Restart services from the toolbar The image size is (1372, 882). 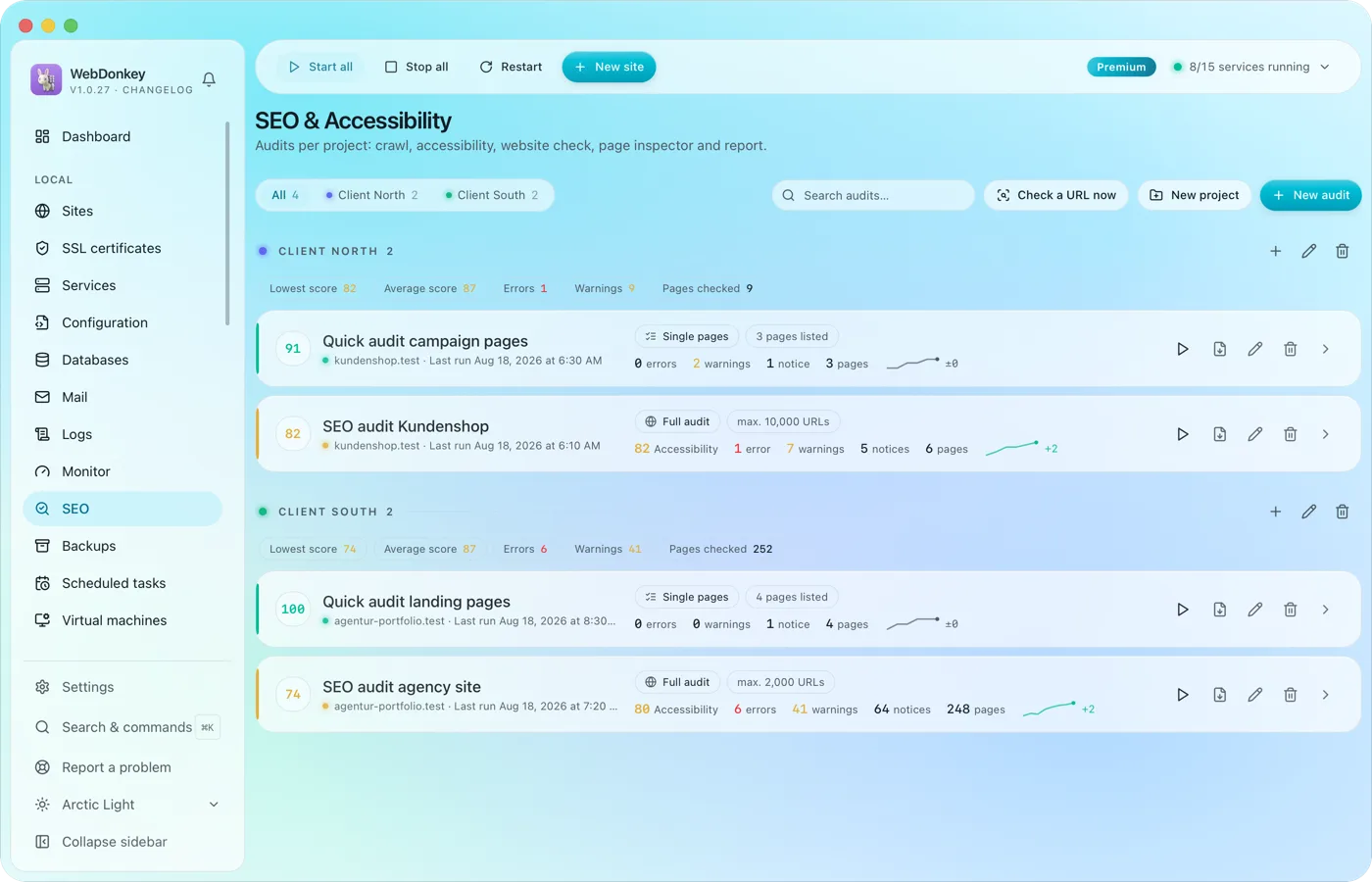[x=511, y=67]
